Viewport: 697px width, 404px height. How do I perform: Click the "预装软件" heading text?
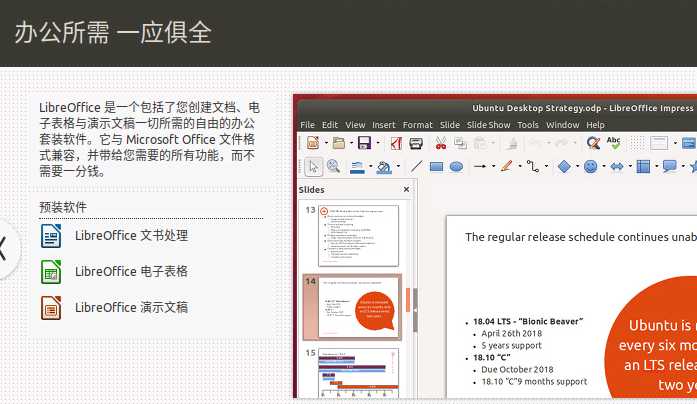tap(63, 207)
